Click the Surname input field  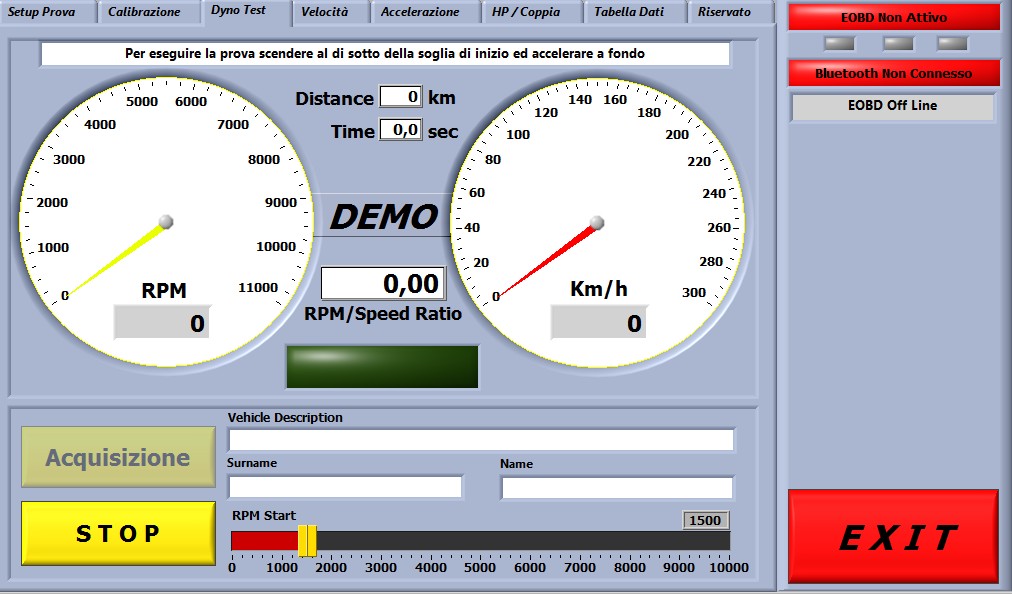[x=345, y=487]
